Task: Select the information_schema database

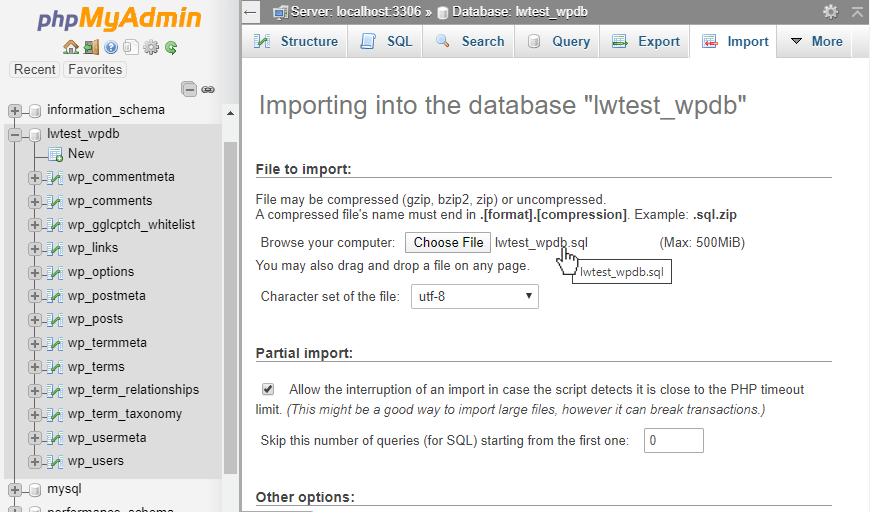Action: coord(106,110)
